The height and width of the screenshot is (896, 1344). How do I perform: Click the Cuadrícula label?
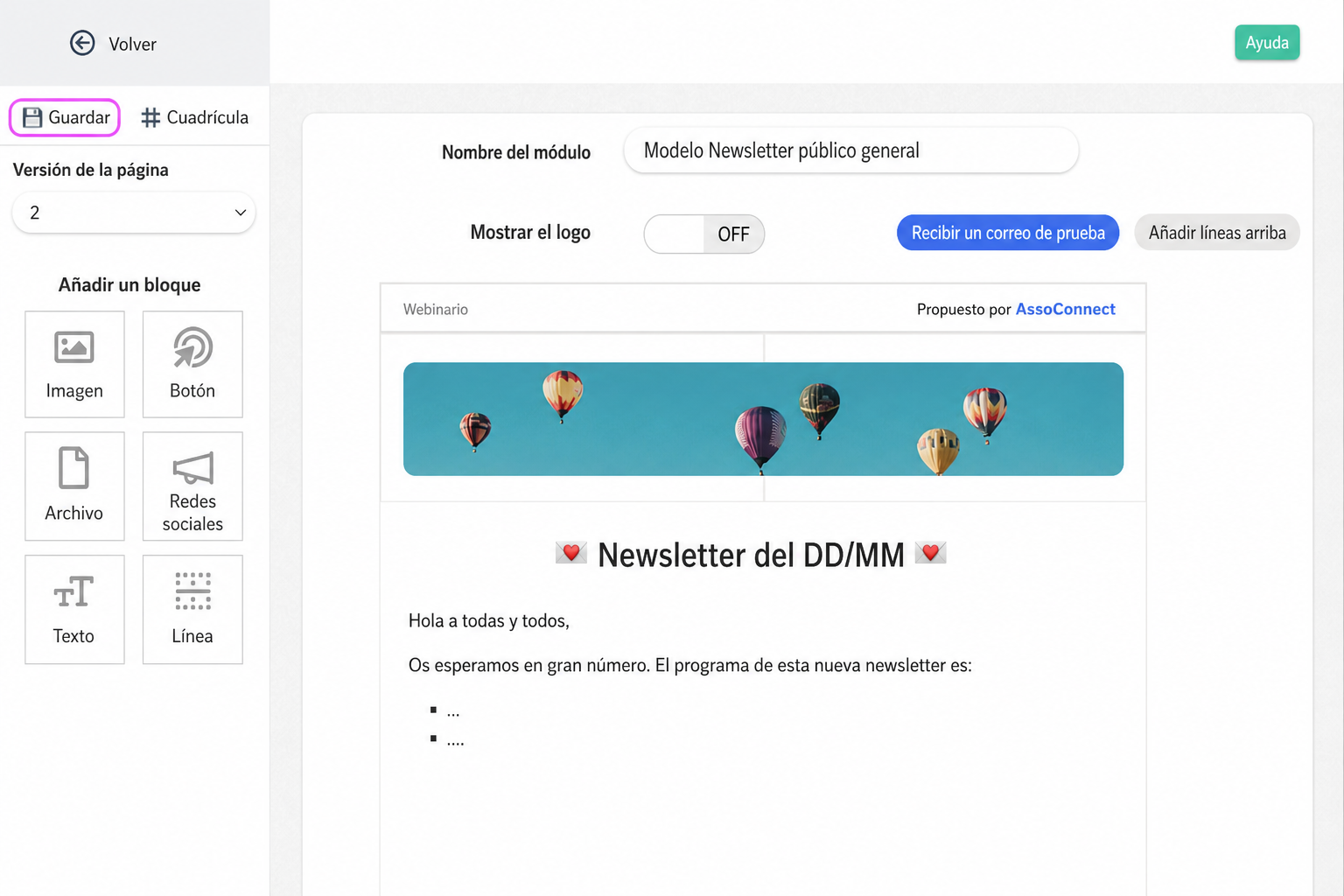pos(207,117)
